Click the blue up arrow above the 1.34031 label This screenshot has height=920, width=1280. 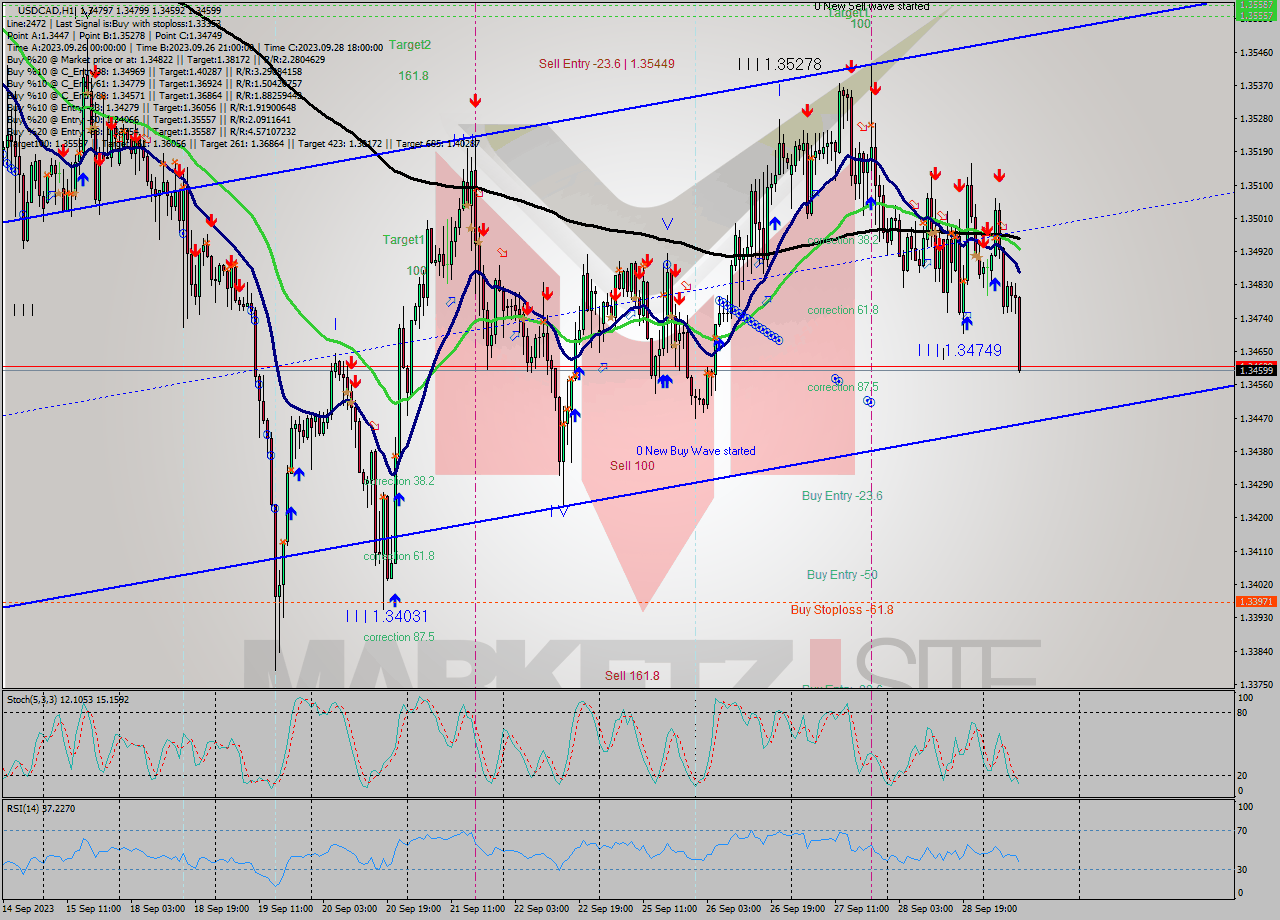[395, 600]
